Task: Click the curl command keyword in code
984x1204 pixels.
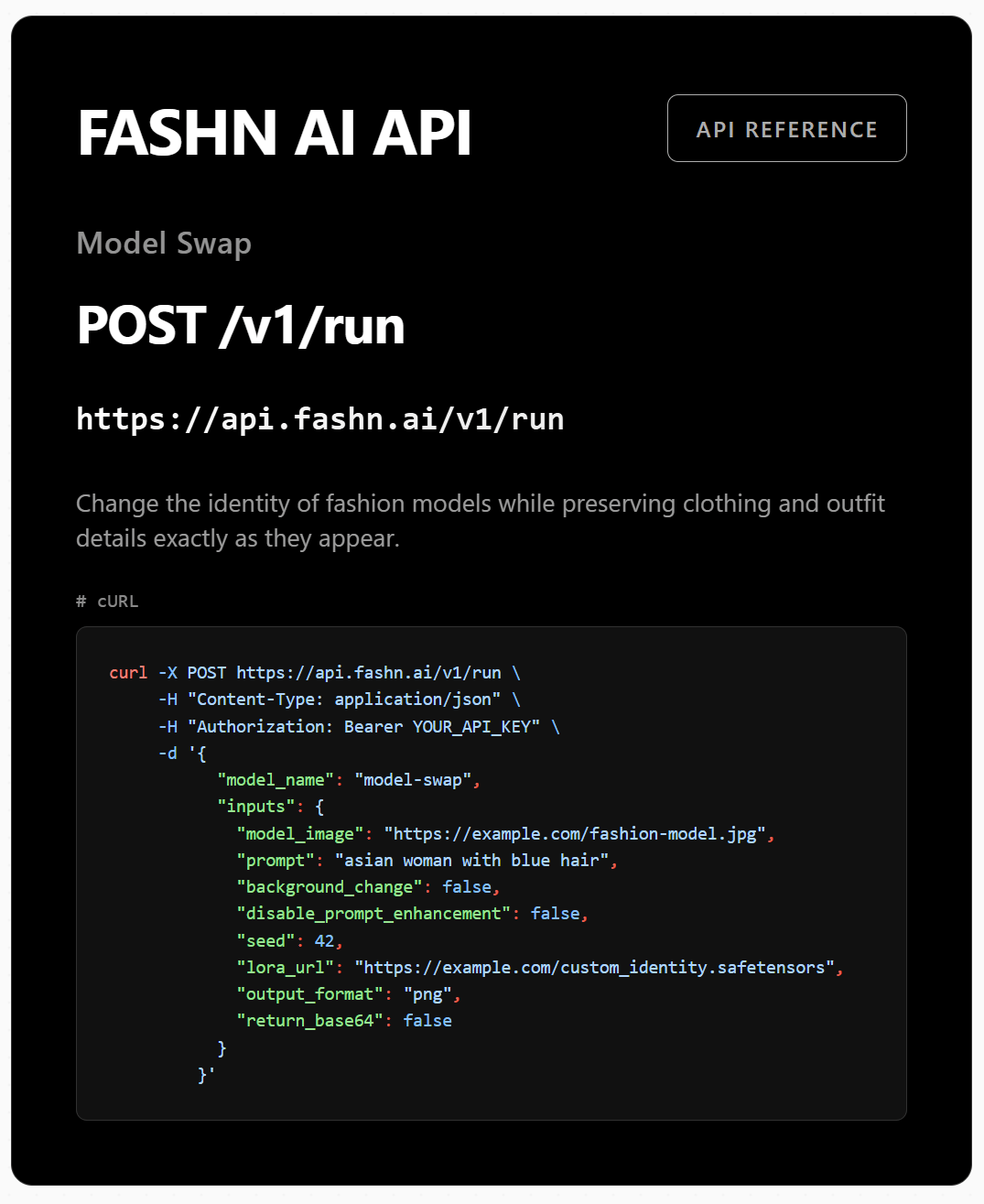Action: 127,673
